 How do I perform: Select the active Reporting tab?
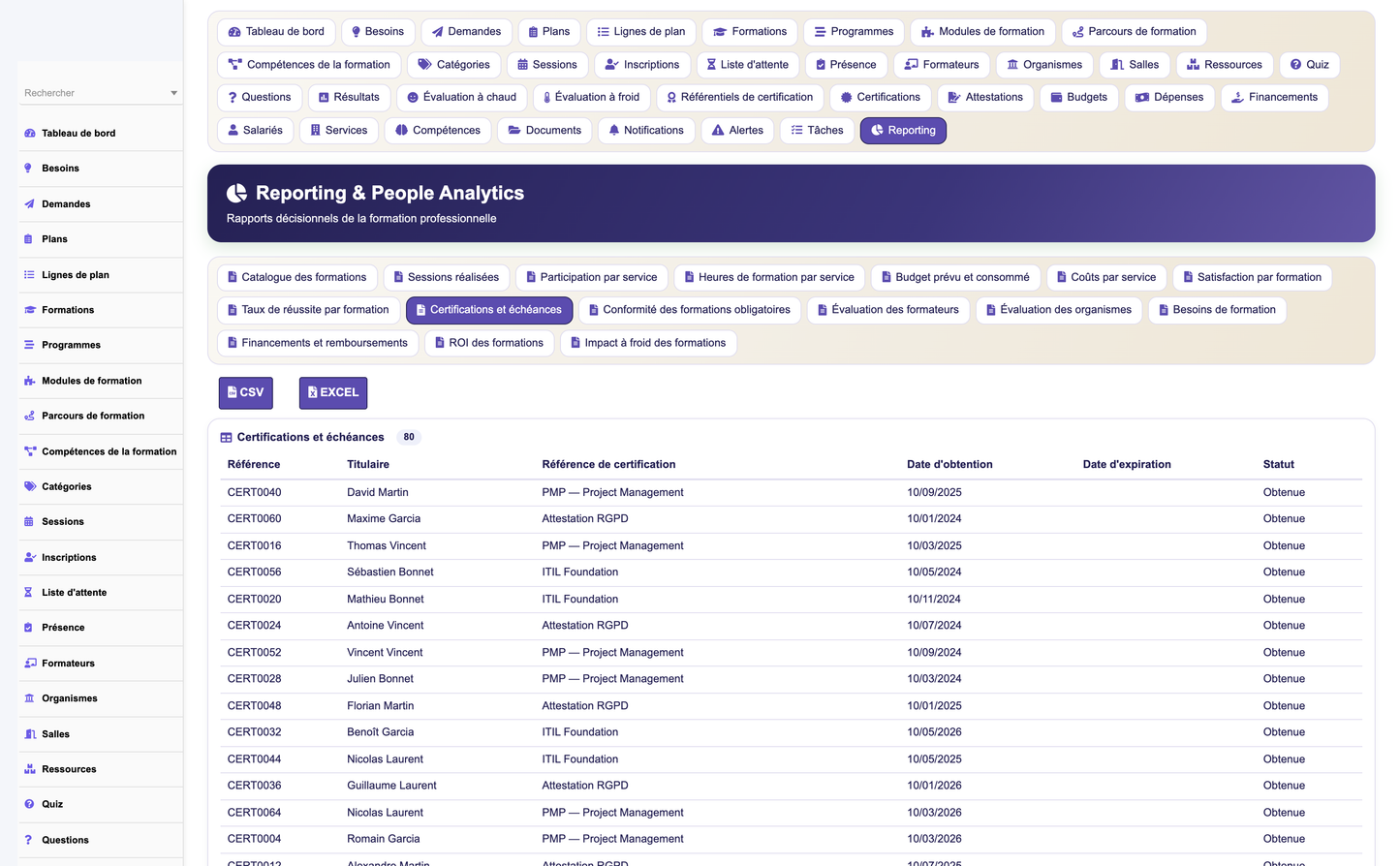tap(903, 131)
